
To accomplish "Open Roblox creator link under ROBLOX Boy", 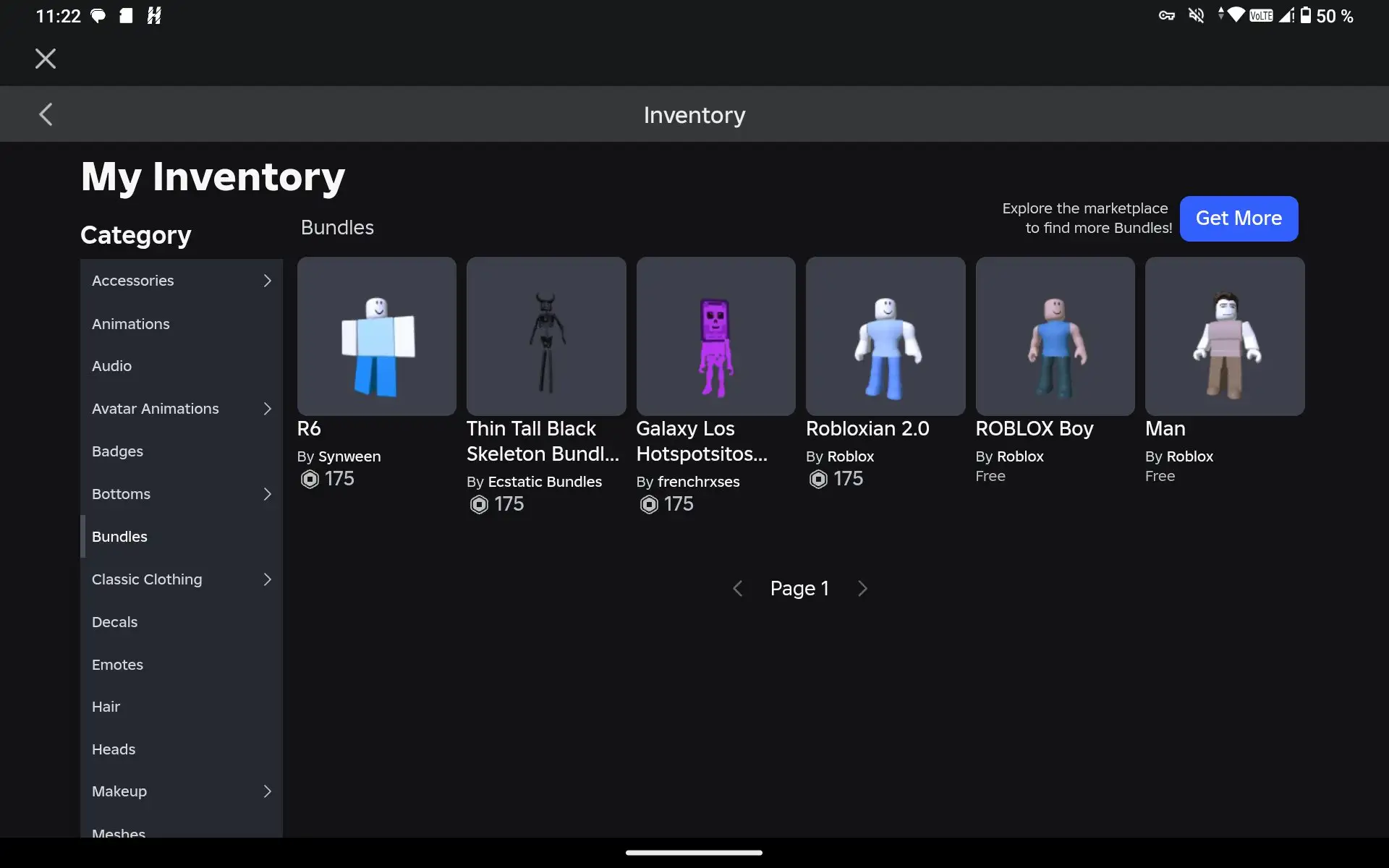I will [x=1020, y=456].
